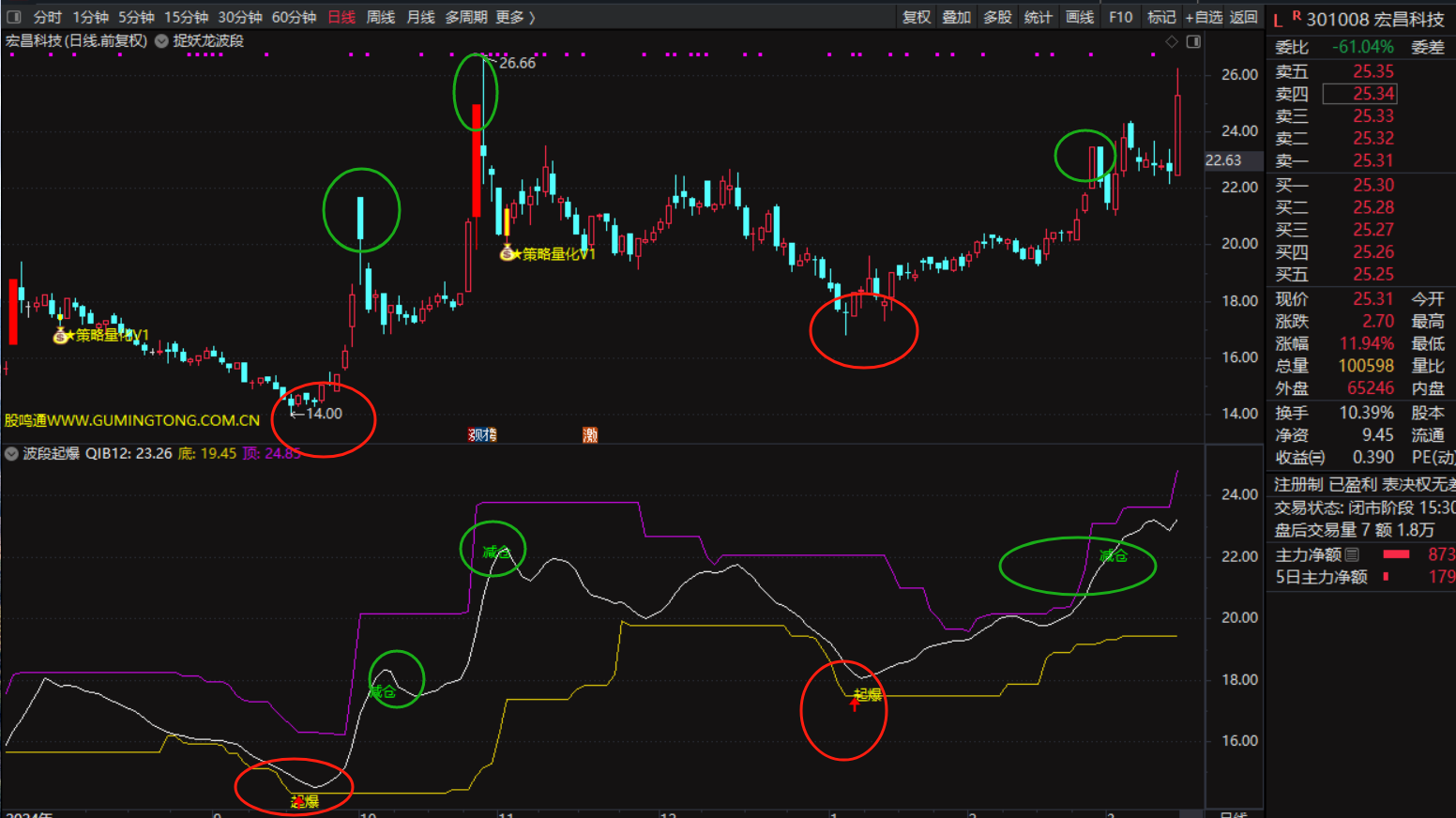Open the 复权 adjustment option

(x=916, y=17)
